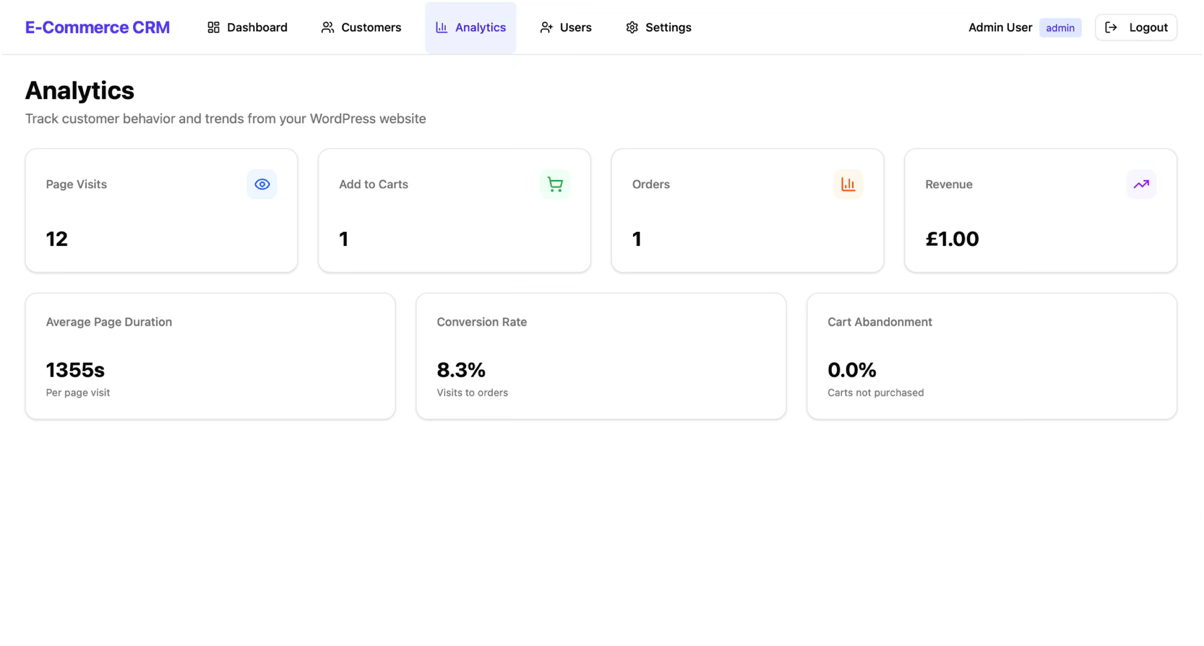Click the Orders card label
This screenshot has width=1204, height=646.
[x=651, y=184]
